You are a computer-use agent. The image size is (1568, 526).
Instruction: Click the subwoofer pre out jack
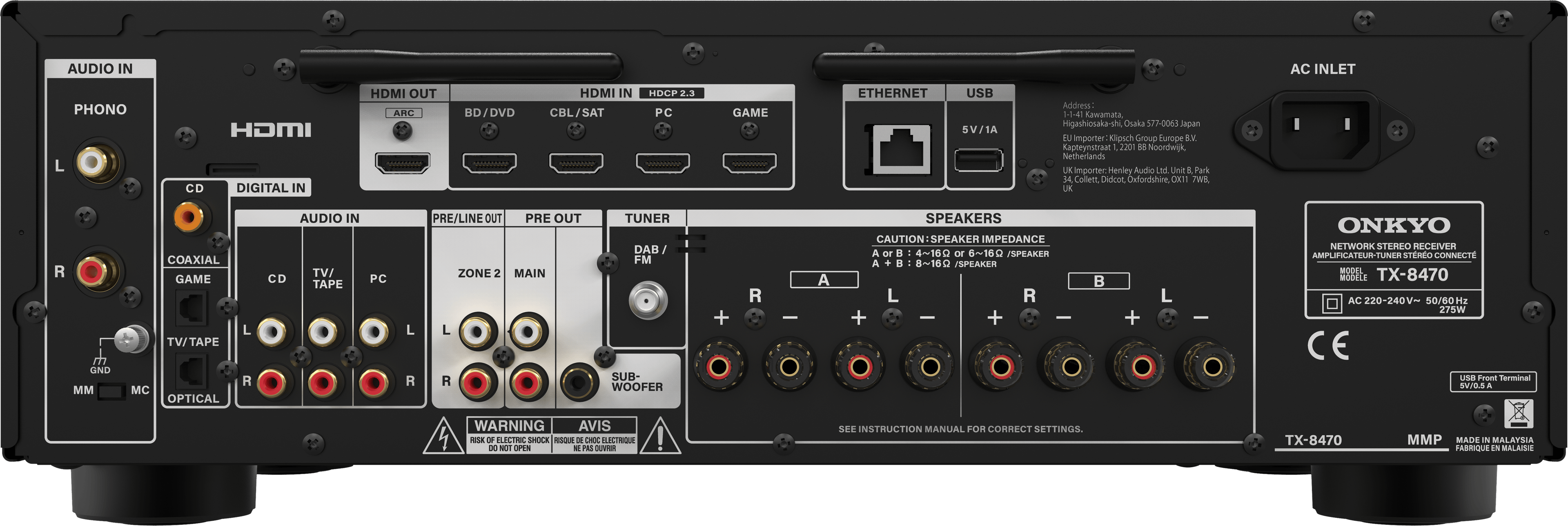pos(578,383)
